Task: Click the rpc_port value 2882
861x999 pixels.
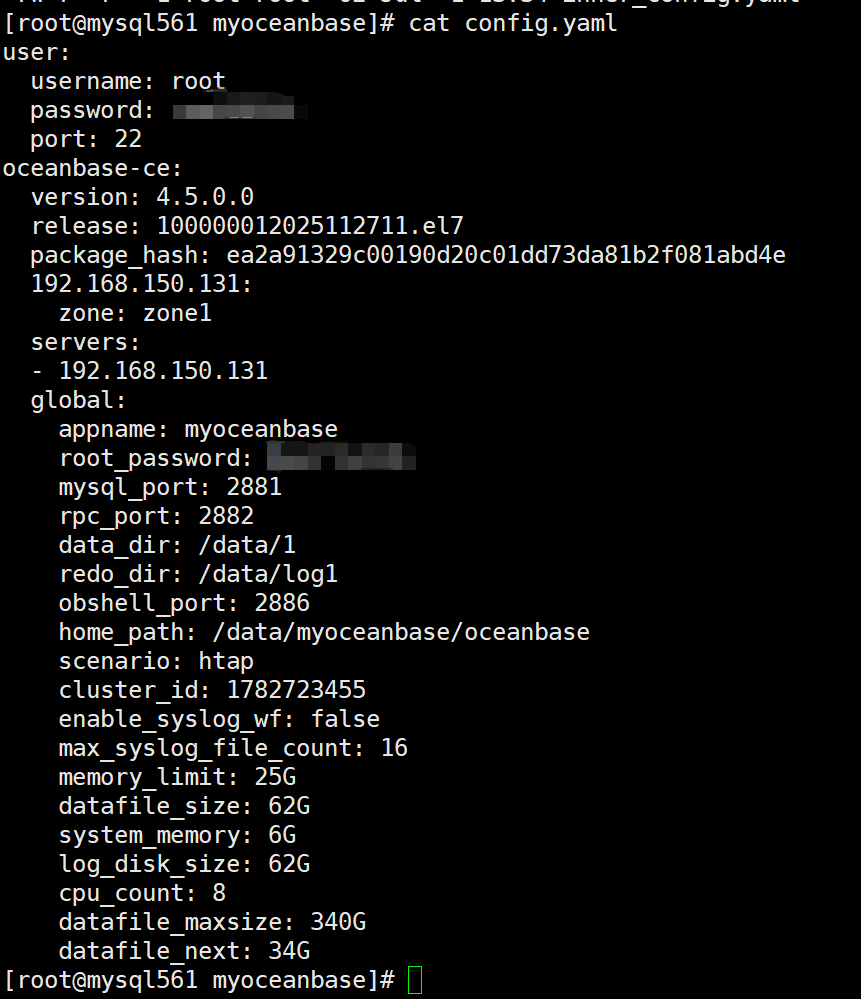Action: (x=226, y=515)
